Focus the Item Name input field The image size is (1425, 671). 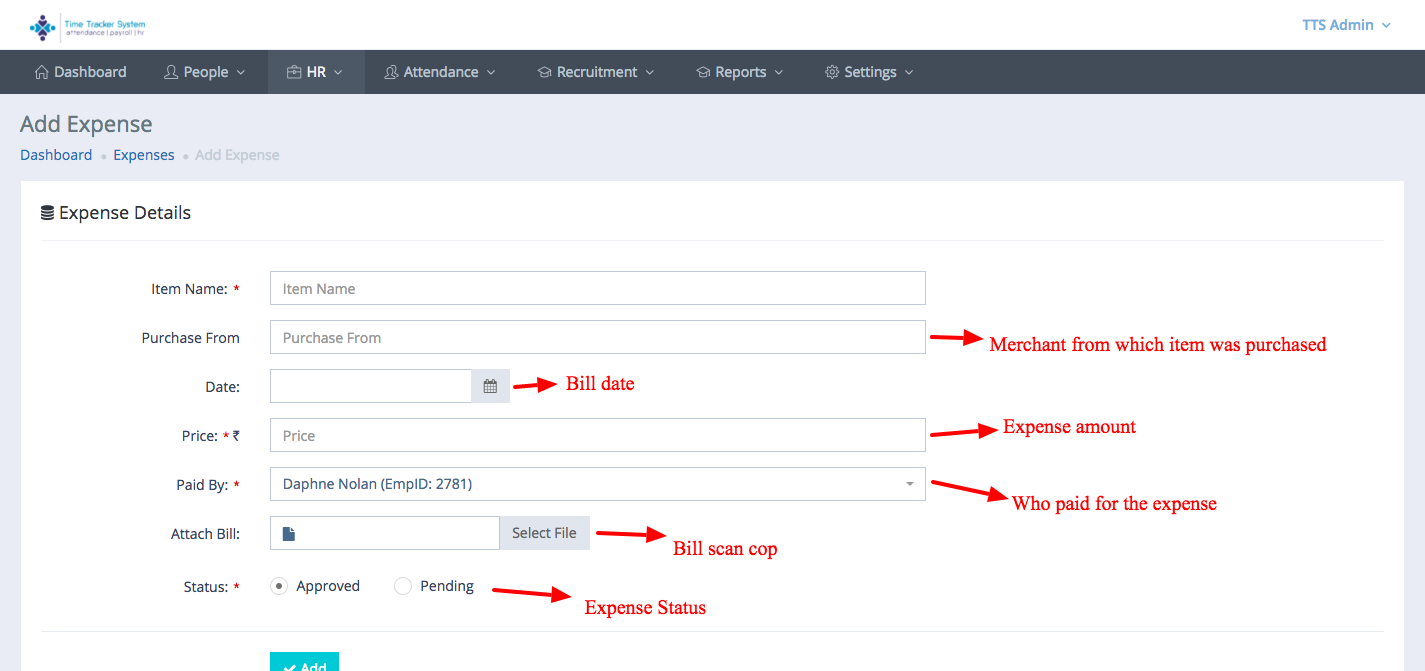pos(597,288)
